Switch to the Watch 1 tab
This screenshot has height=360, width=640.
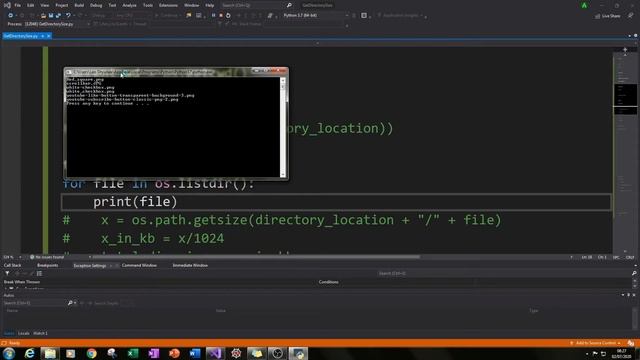40,333
